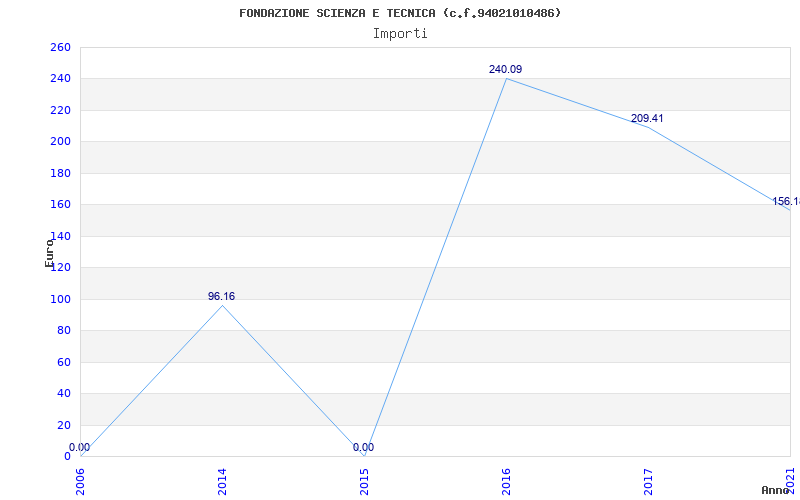The width and height of the screenshot is (800, 500).
Task: Select the 209.41 data label
Action: click(647, 118)
